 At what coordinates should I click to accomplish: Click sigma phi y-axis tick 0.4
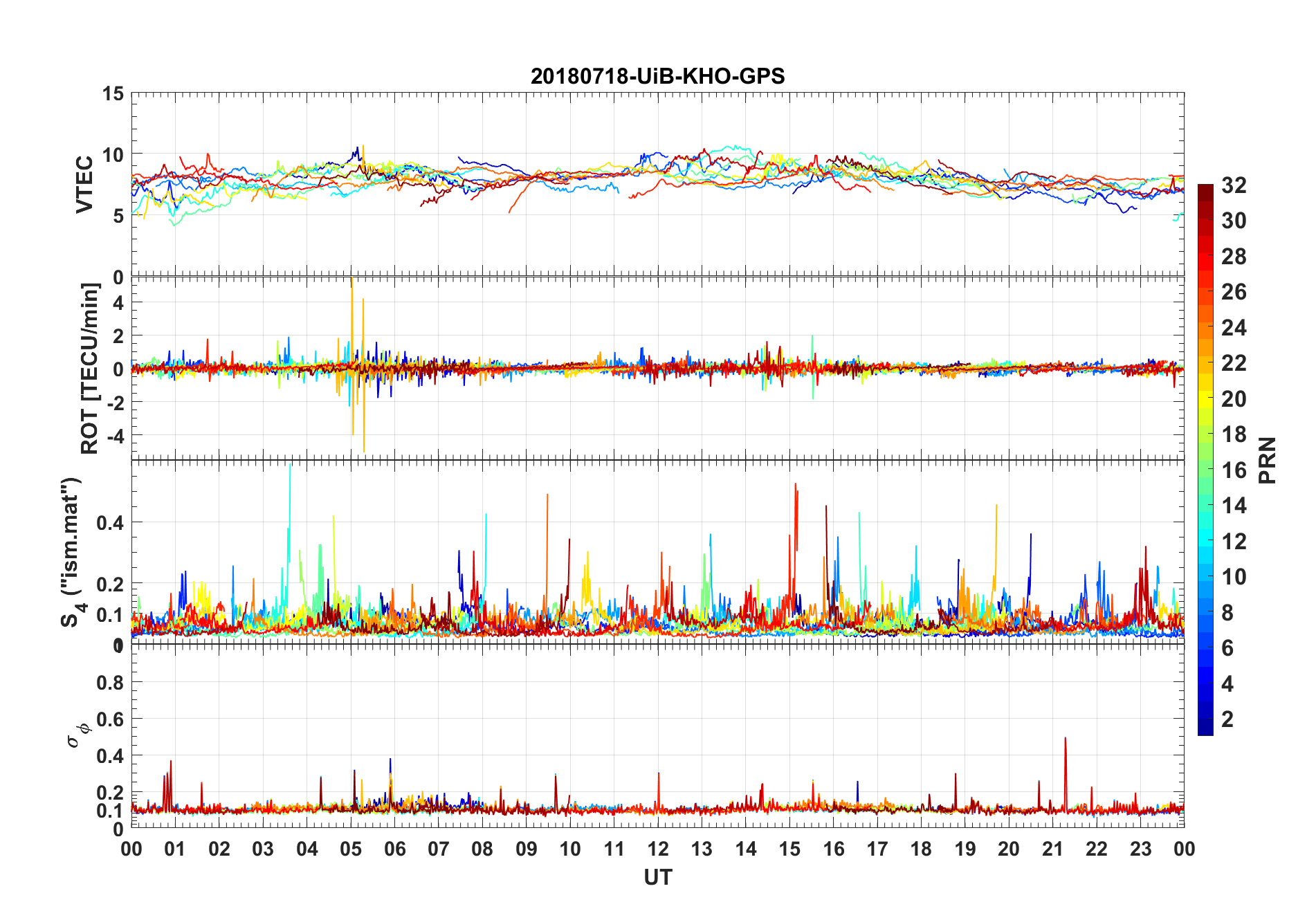click(x=111, y=755)
